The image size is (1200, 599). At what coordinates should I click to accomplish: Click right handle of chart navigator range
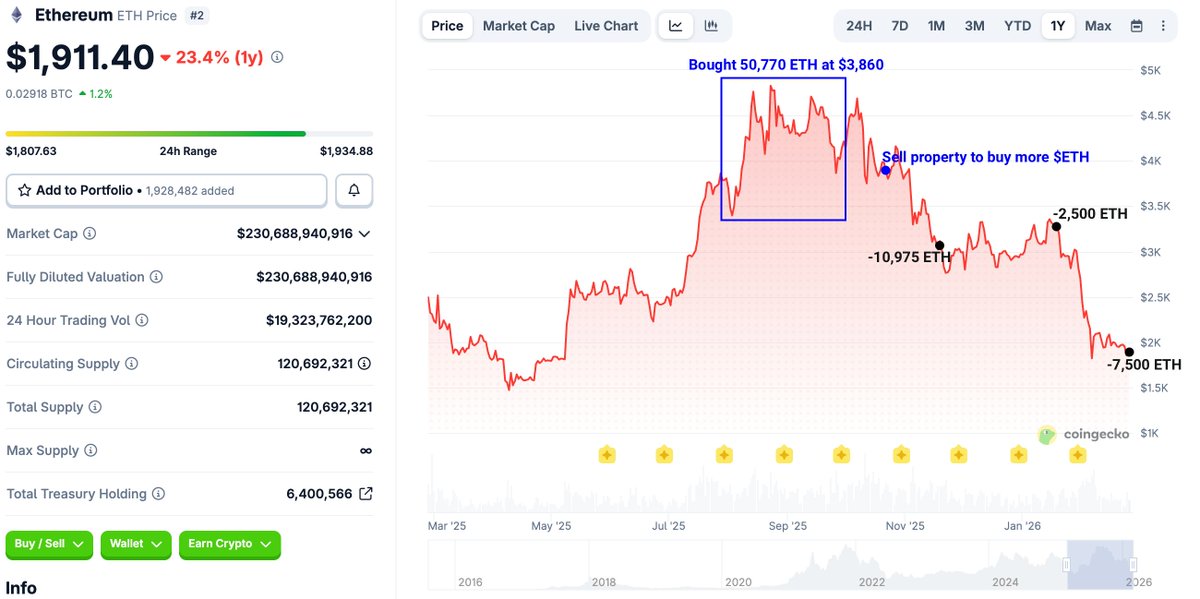1132,565
